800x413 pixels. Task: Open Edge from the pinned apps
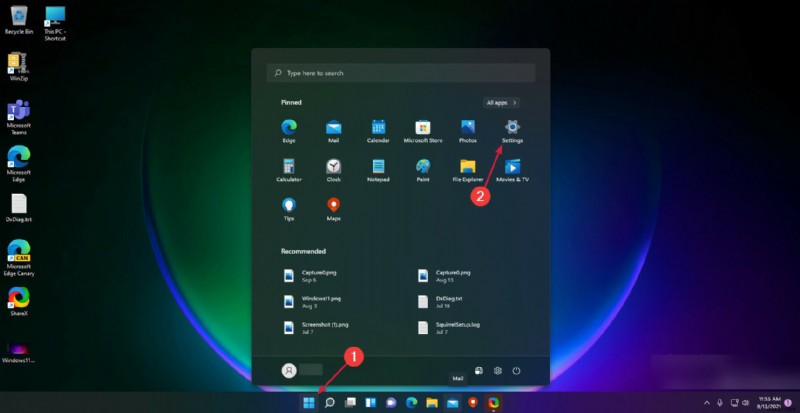tap(289, 131)
